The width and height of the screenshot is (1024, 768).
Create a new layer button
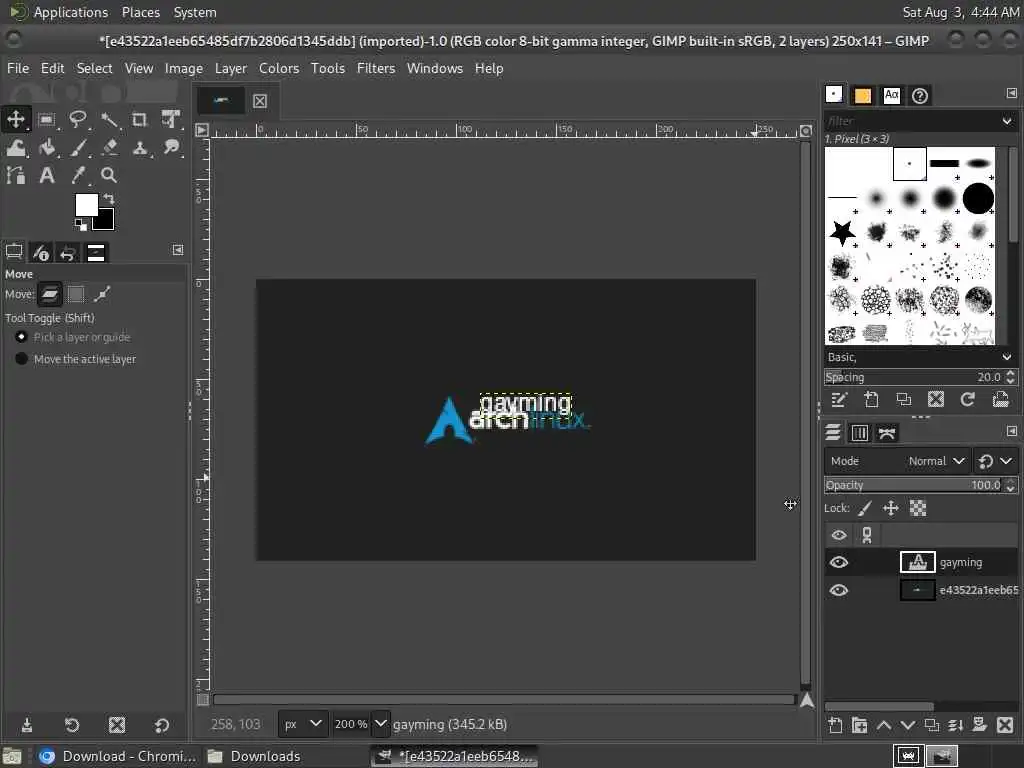click(x=835, y=725)
